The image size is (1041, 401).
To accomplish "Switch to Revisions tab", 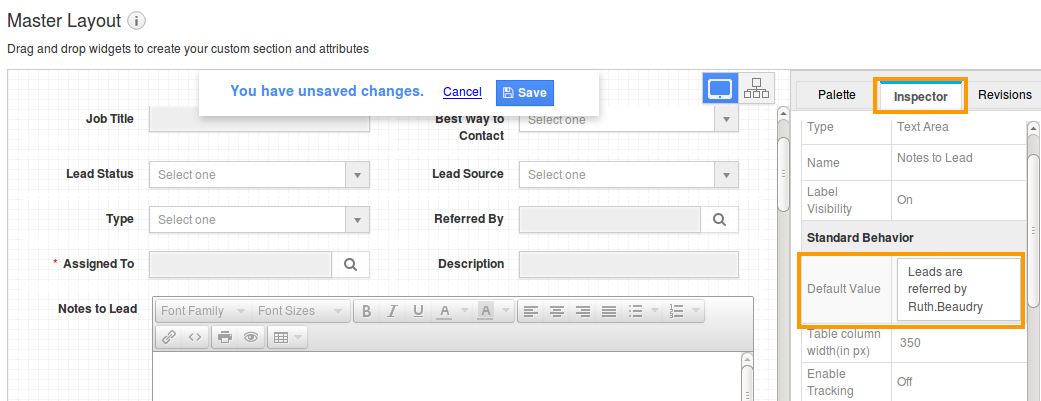I will click(1004, 95).
